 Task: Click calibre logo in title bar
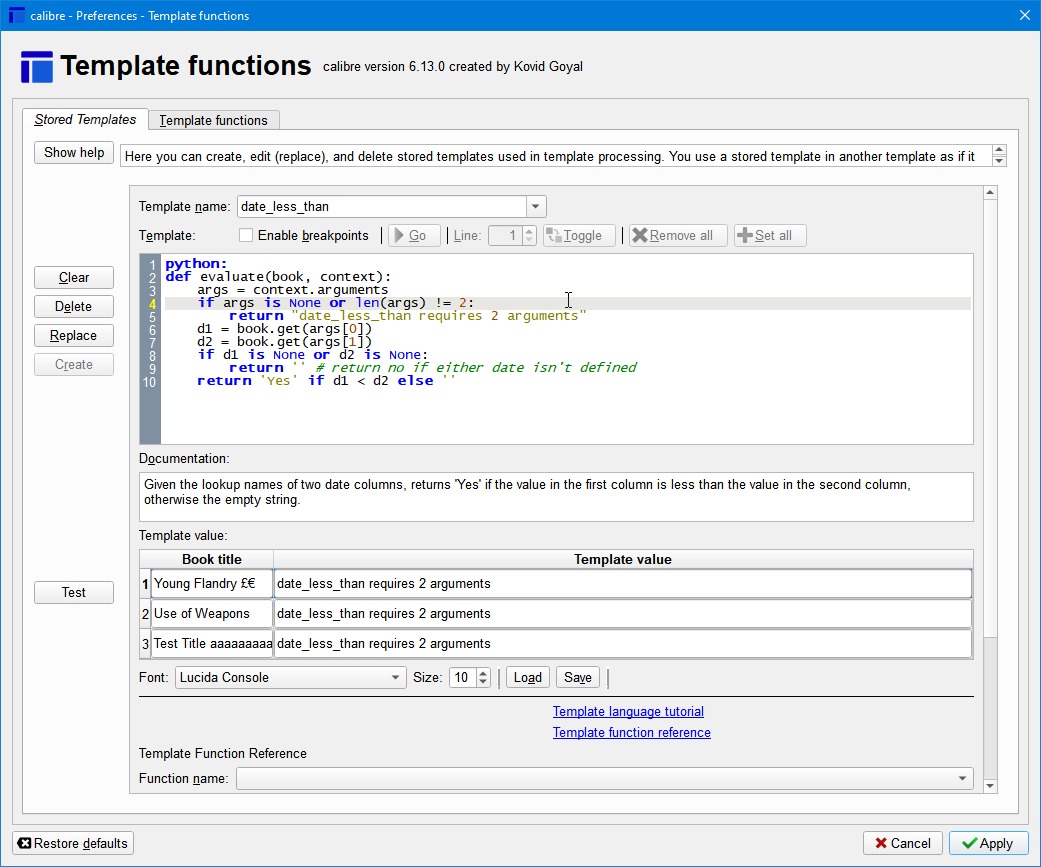[x=16, y=15]
